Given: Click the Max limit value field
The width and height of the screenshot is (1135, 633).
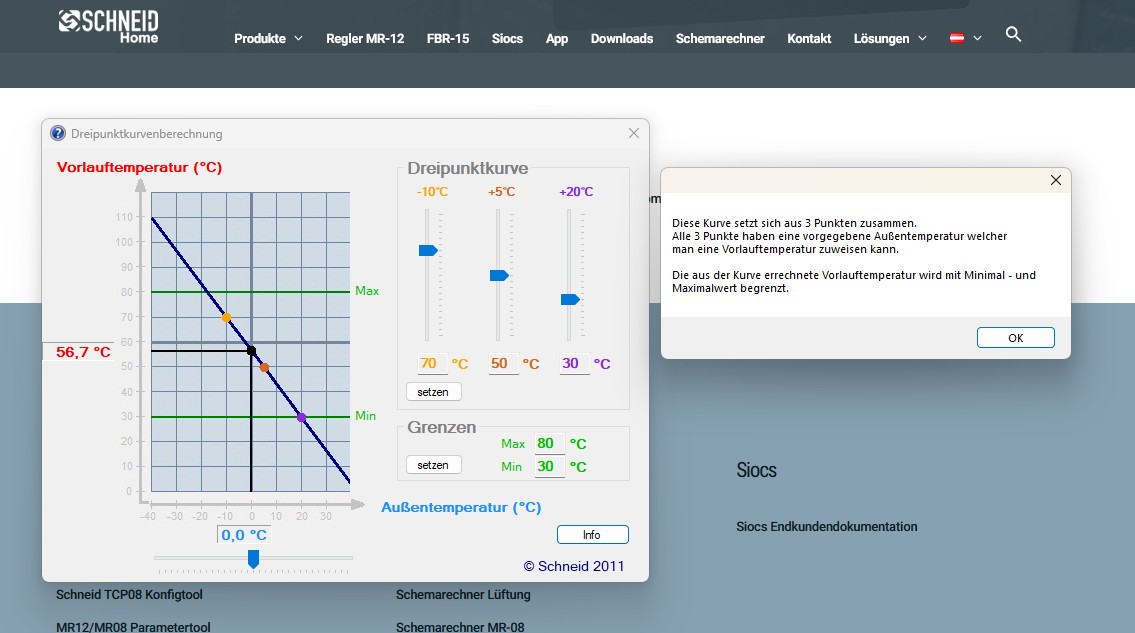Looking at the screenshot, I should point(545,443).
